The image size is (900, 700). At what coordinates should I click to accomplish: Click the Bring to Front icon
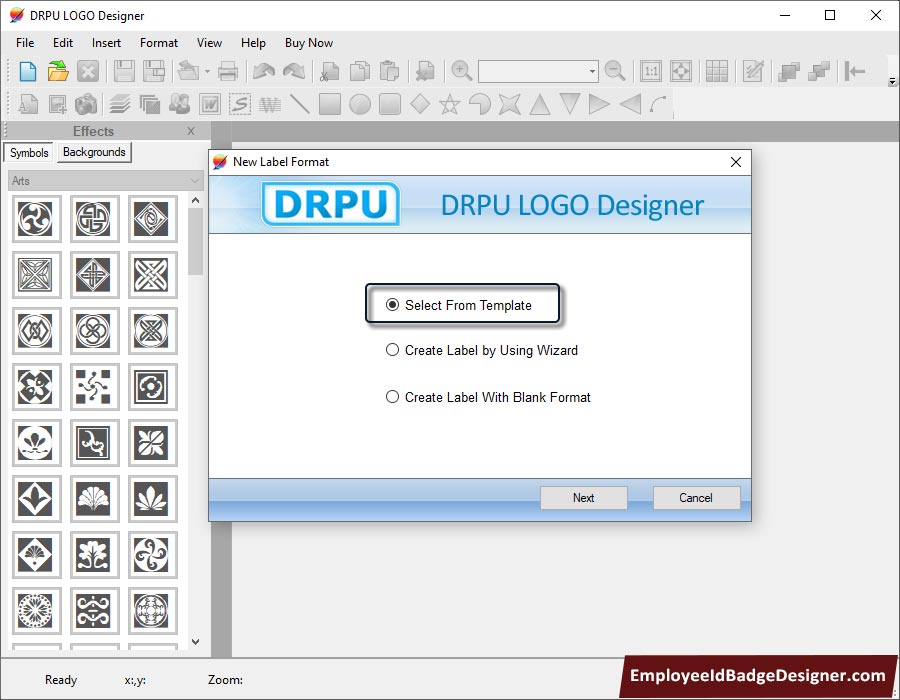pyautogui.click(x=789, y=72)
